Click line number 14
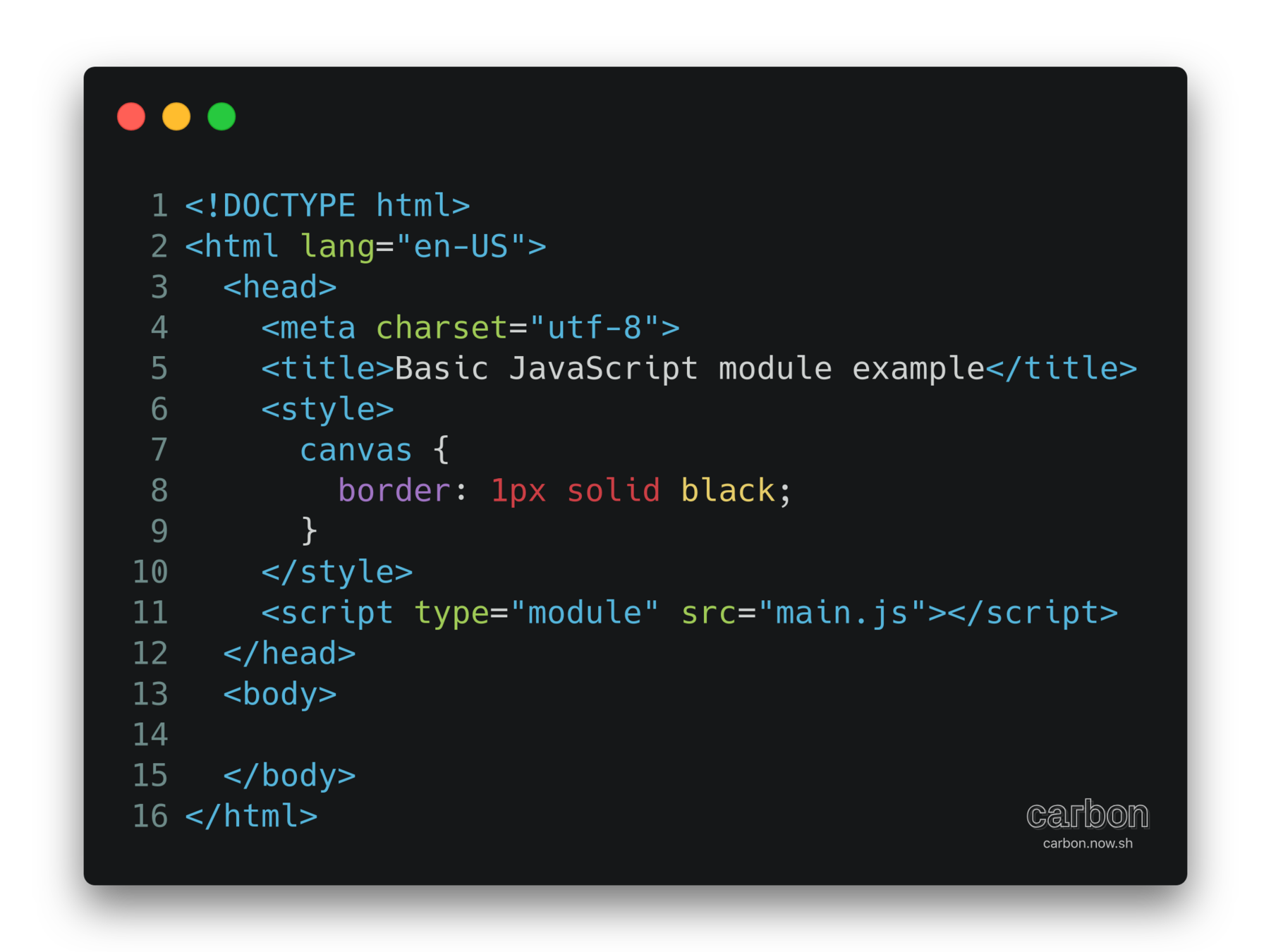The image size is (1271, 952). click(150, 735)
